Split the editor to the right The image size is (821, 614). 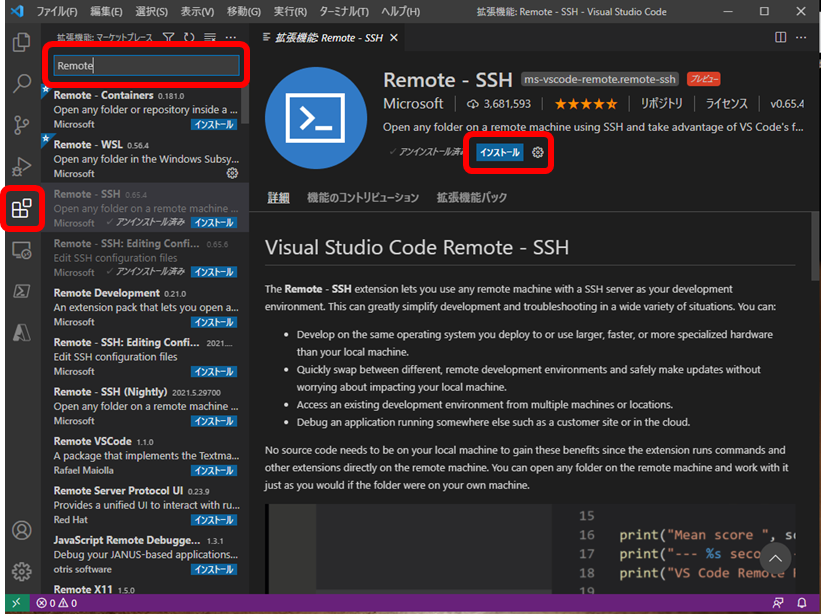780,37
